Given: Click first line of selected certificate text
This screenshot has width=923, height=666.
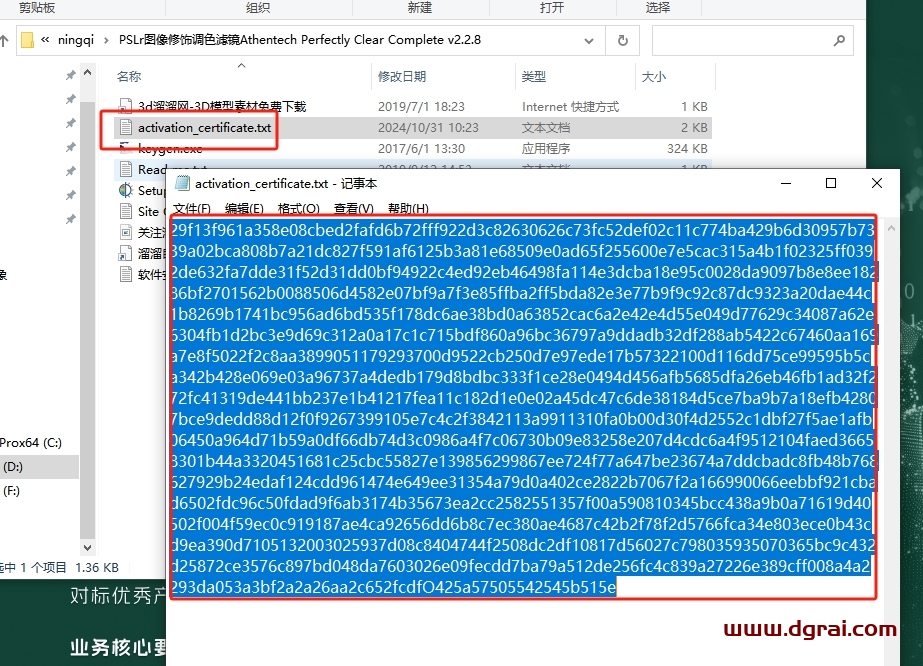Looking at the screenshot, I should [x=523, y=230].
